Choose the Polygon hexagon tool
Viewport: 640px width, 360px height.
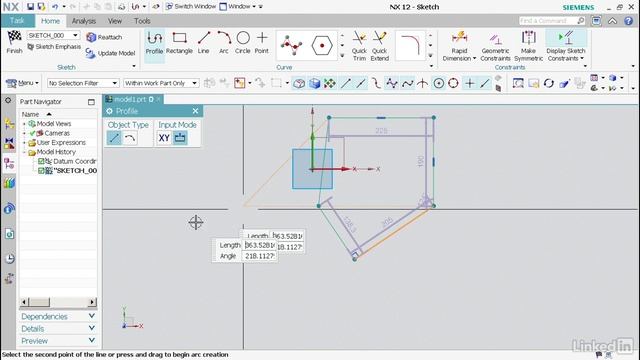tap(322, 45)
